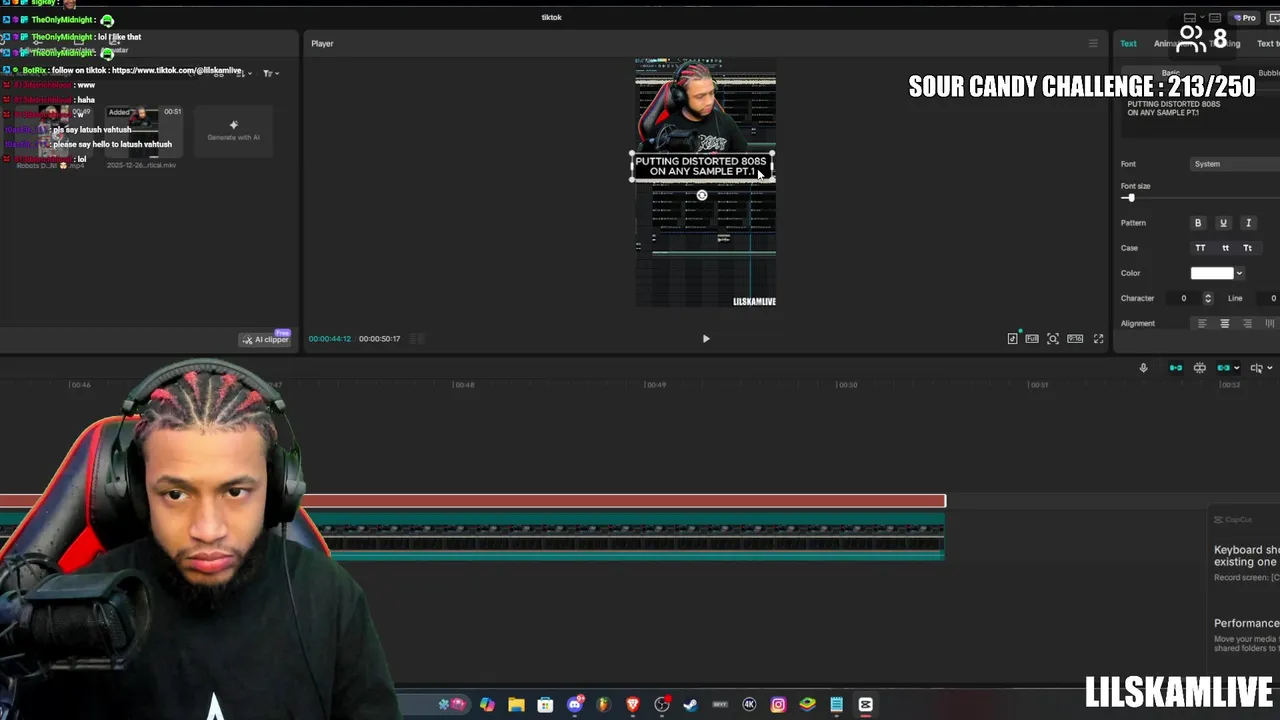1280x720 pixels.
Task: Set text case to all lowercase tt
Action: coord(1225,248)
